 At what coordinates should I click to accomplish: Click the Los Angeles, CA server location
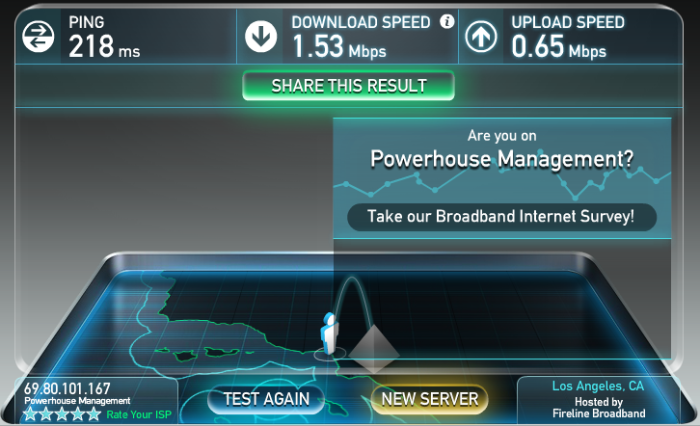[598, 386]
